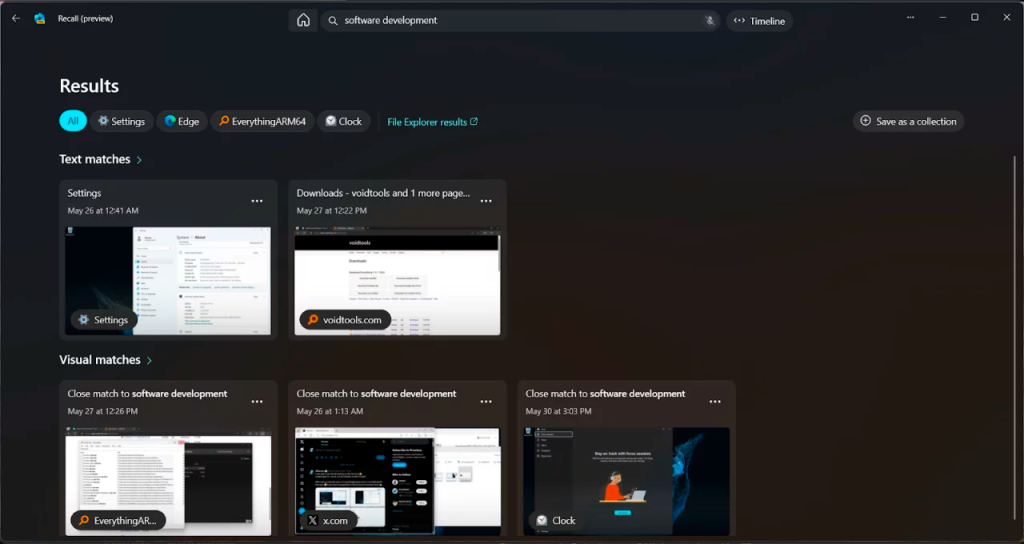Viewport: 1024px width, 544px height.
Task: Expand Visual matches chevron
Action: tap(150, 360)
